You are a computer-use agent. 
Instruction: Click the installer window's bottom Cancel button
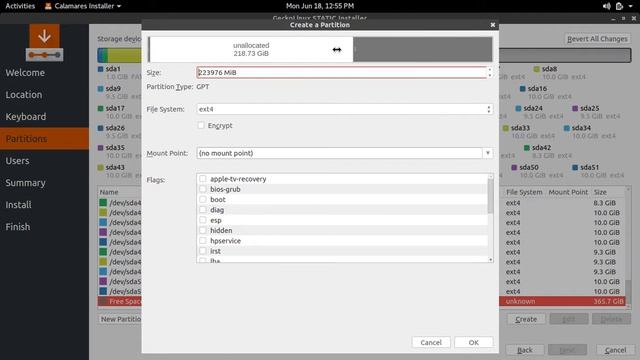[x=616, y=350]
